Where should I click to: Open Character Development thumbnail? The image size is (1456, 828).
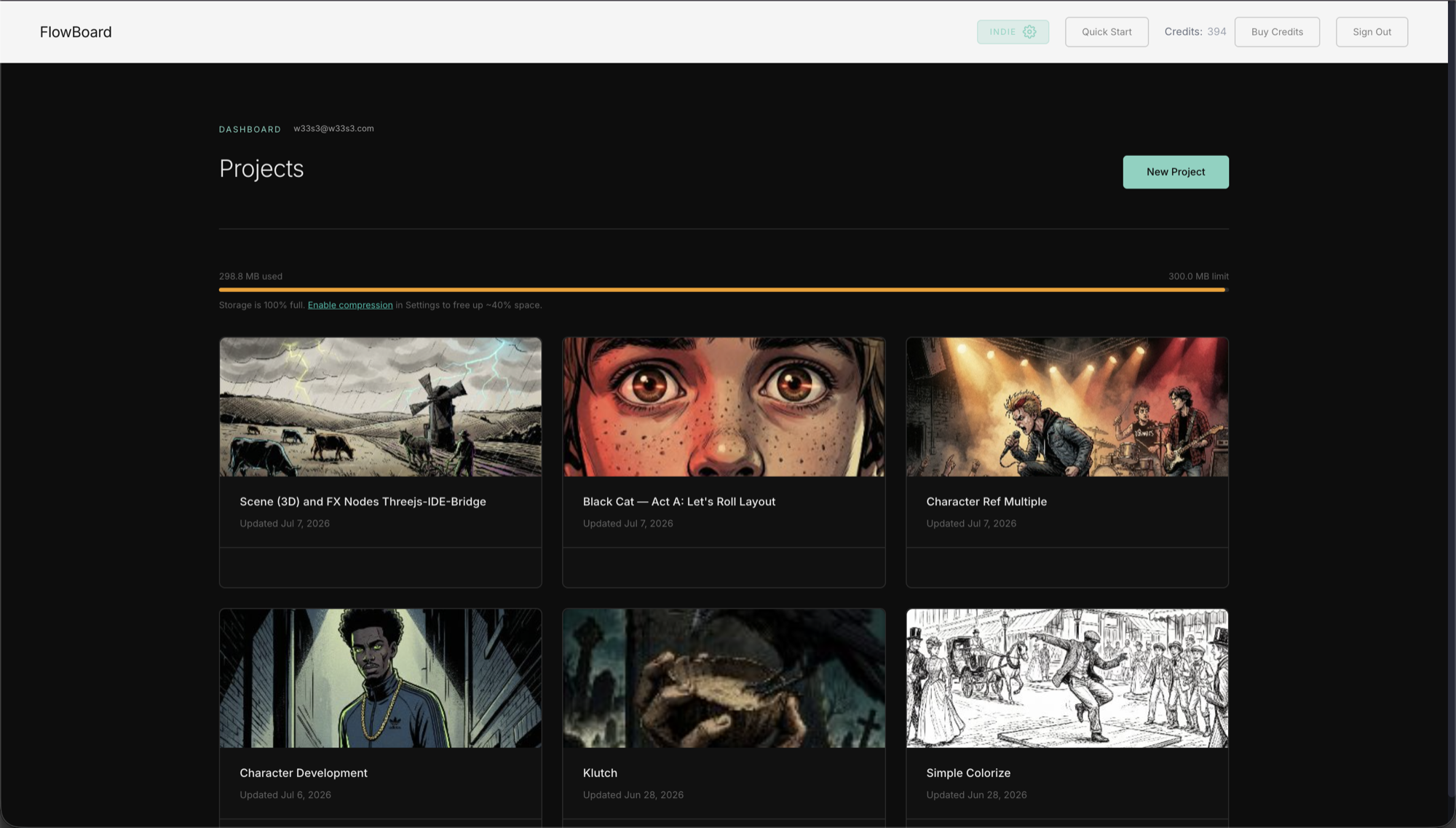coord(380,679)
